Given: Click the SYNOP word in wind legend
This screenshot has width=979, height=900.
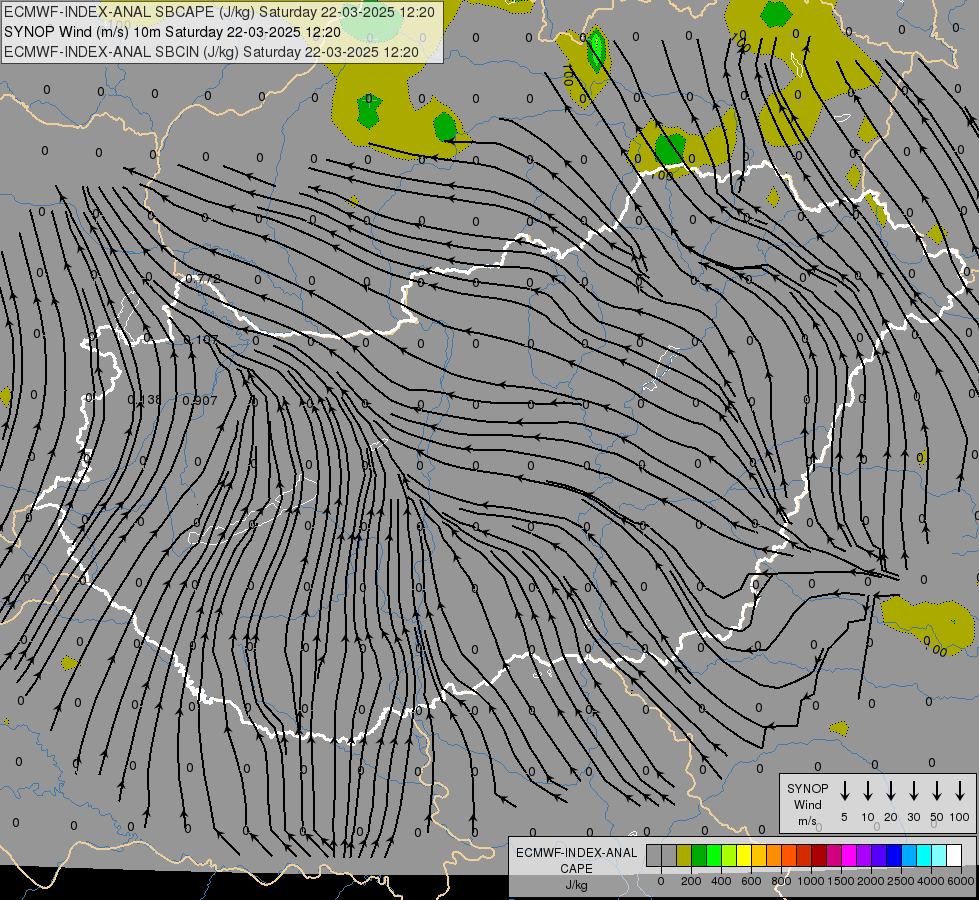Looking at the screenshot, I should (x=807, y=789).
